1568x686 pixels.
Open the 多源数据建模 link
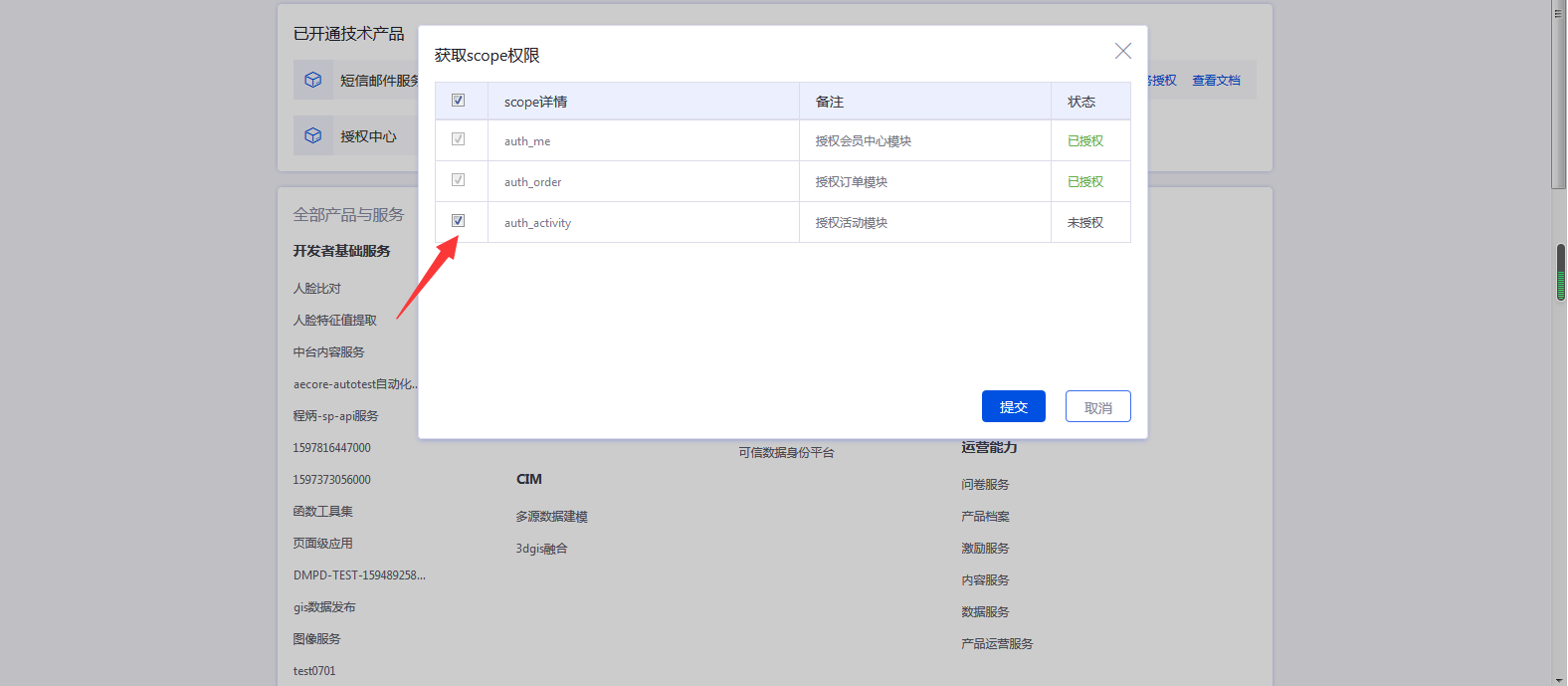coord(551,517)
